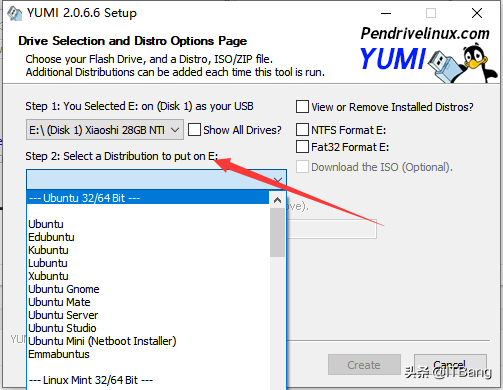Open the E:\ (Disk 1) Xiaoshi drive dropdown

(x=105, y=130)
